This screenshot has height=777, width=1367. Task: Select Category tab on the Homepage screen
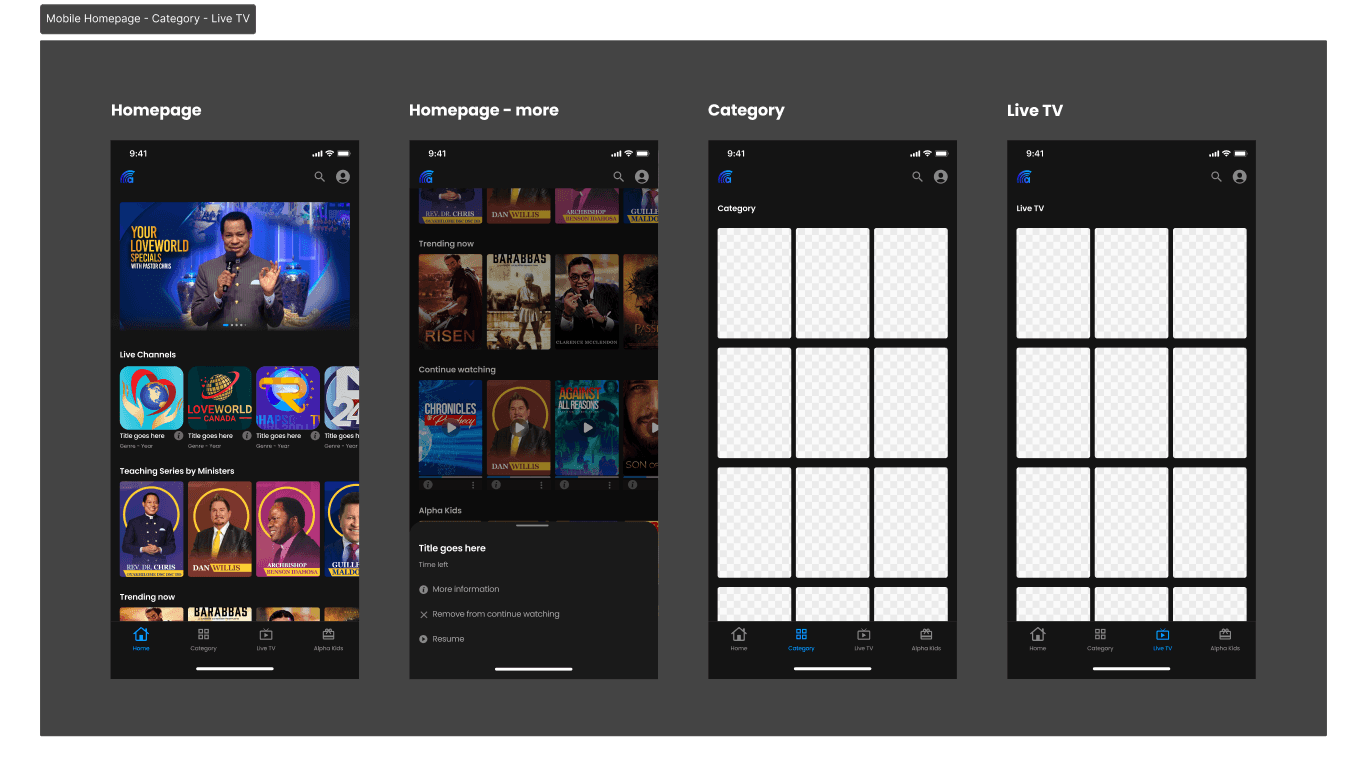point(203,640)
